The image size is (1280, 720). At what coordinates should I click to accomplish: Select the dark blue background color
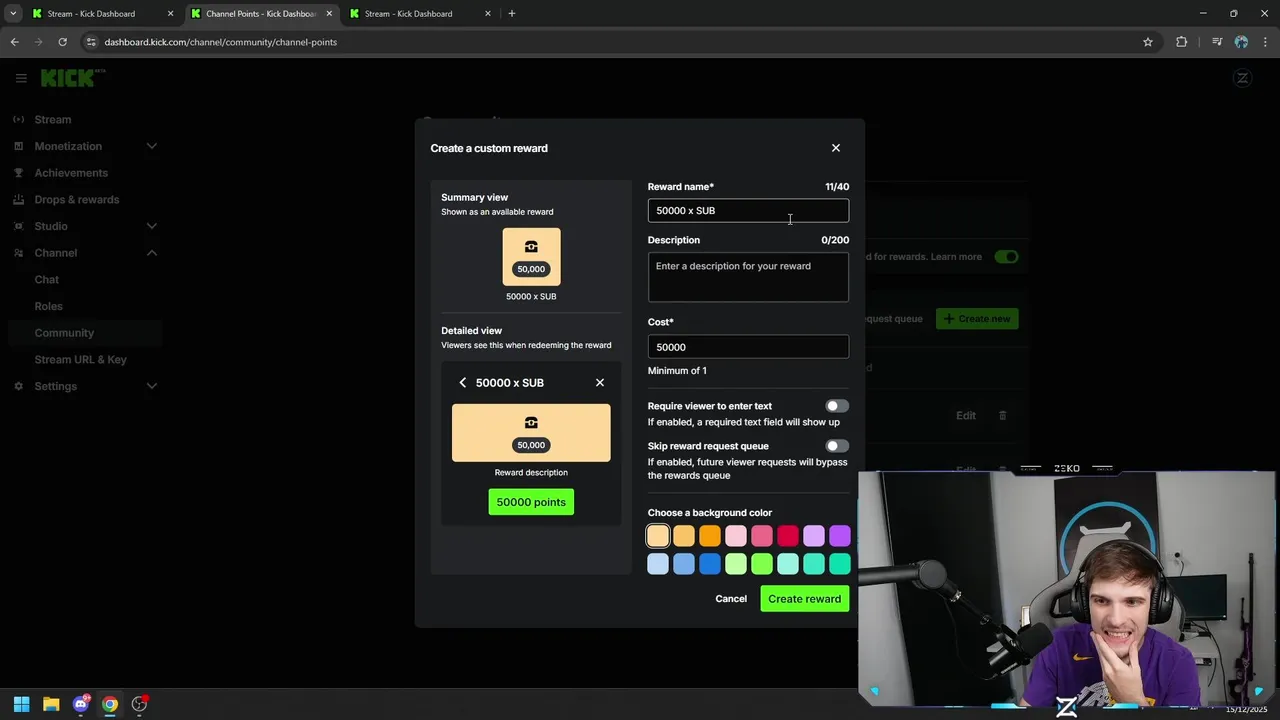(x=710, y=565)
